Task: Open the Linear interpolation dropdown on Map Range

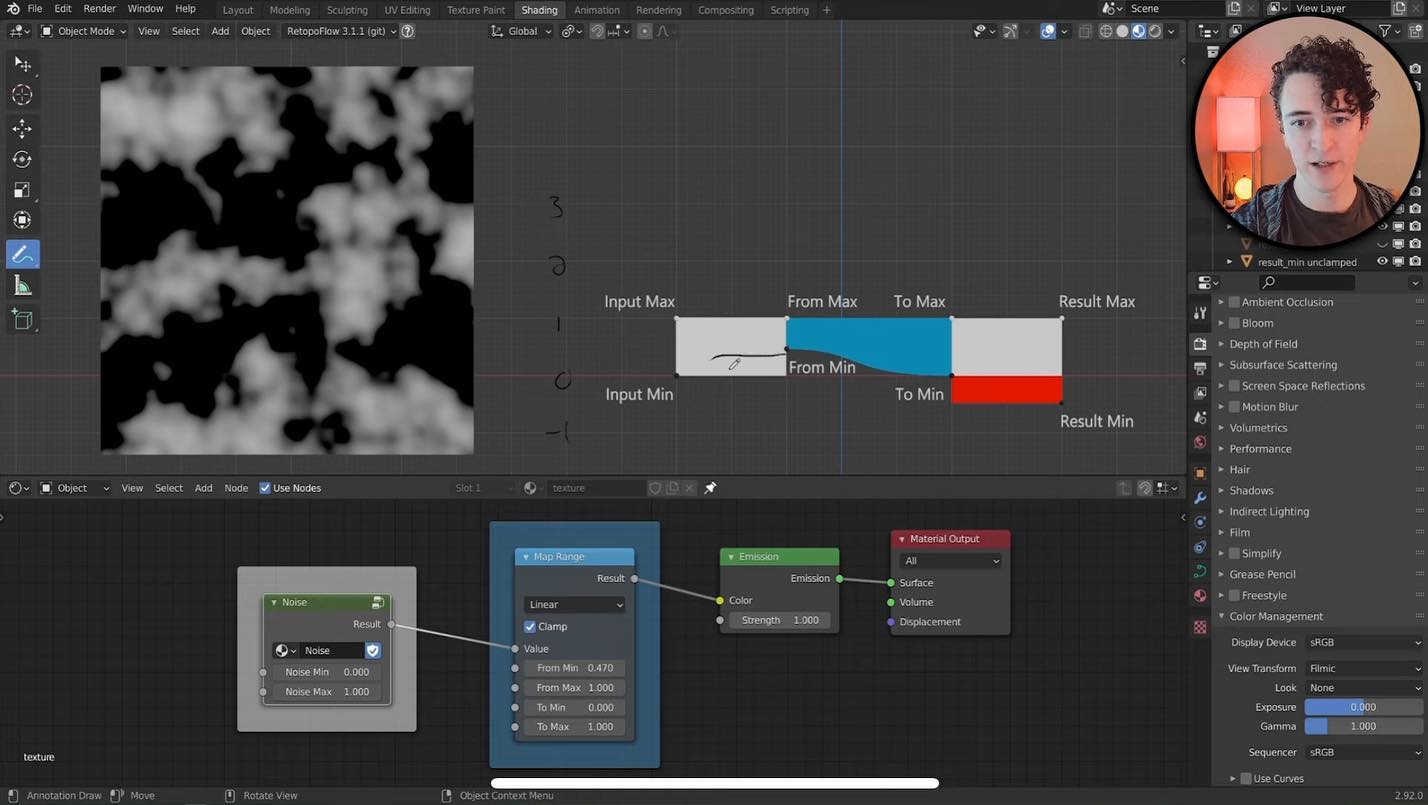Action: (575, 605)
